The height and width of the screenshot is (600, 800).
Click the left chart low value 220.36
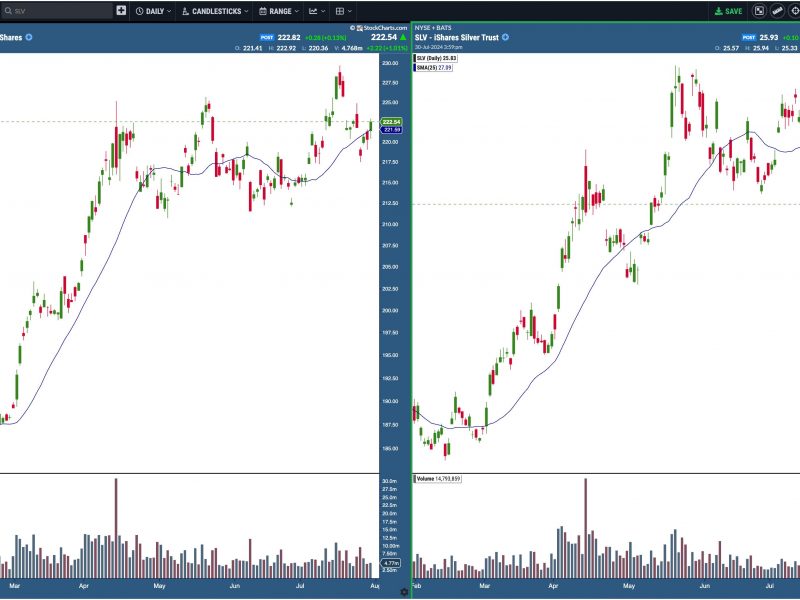[318, 48]
